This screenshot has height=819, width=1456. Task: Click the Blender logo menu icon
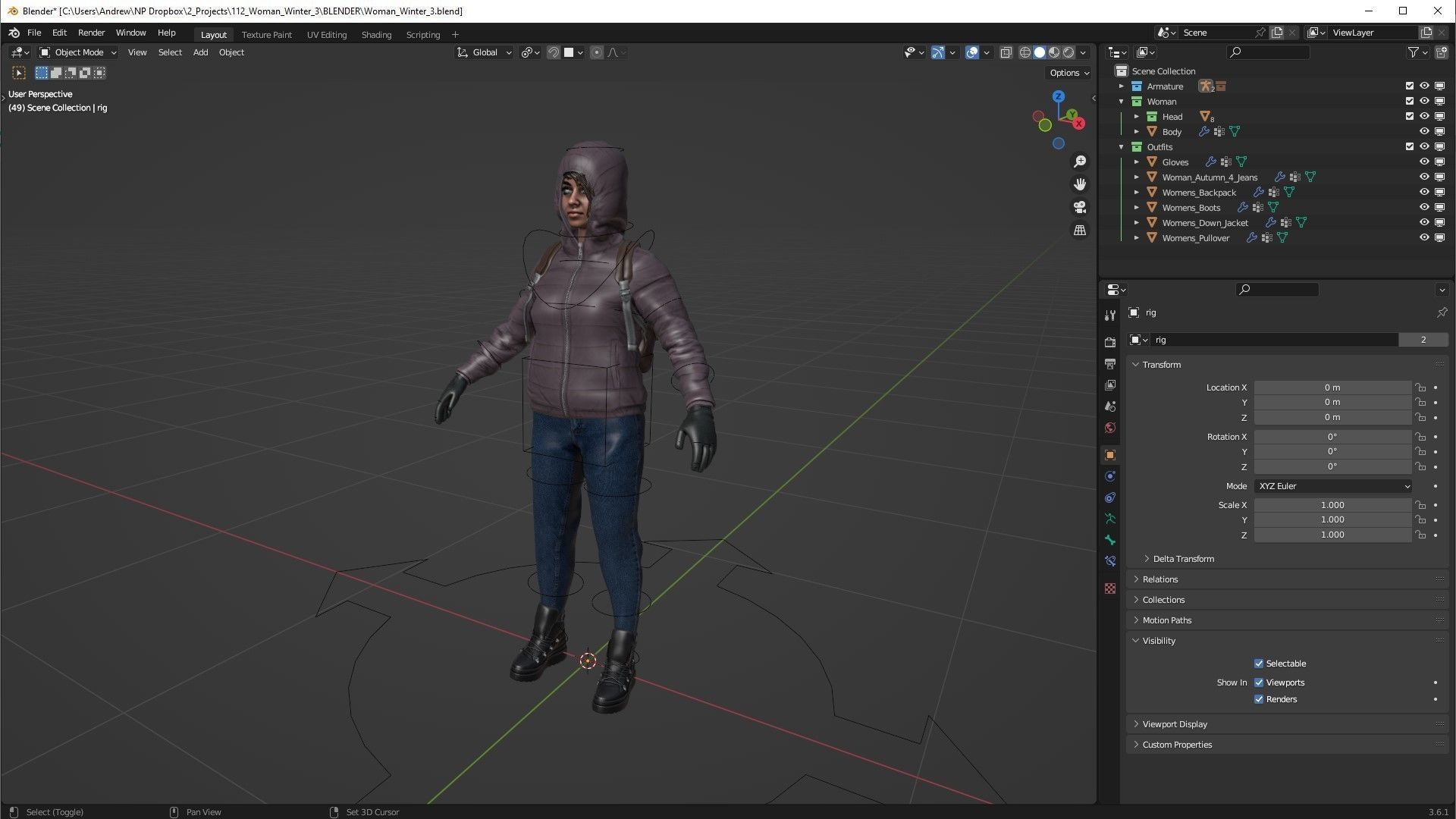click(x=14, y=33)
